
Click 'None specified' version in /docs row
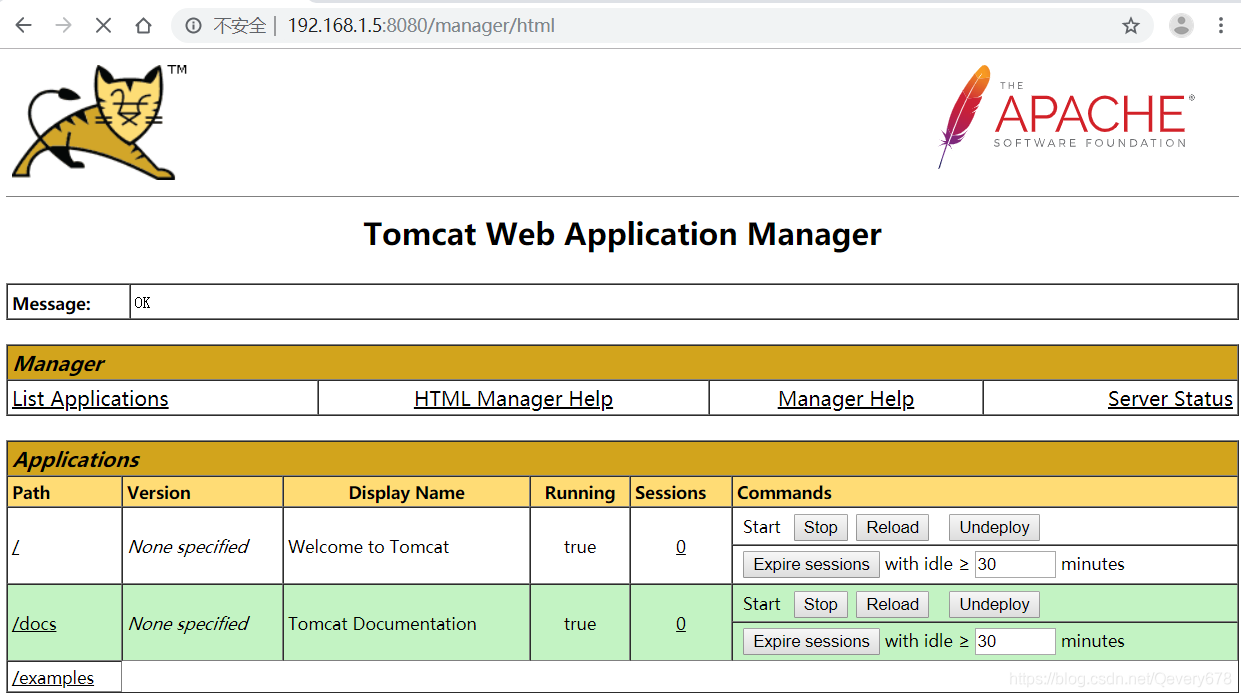pos(188,624)
